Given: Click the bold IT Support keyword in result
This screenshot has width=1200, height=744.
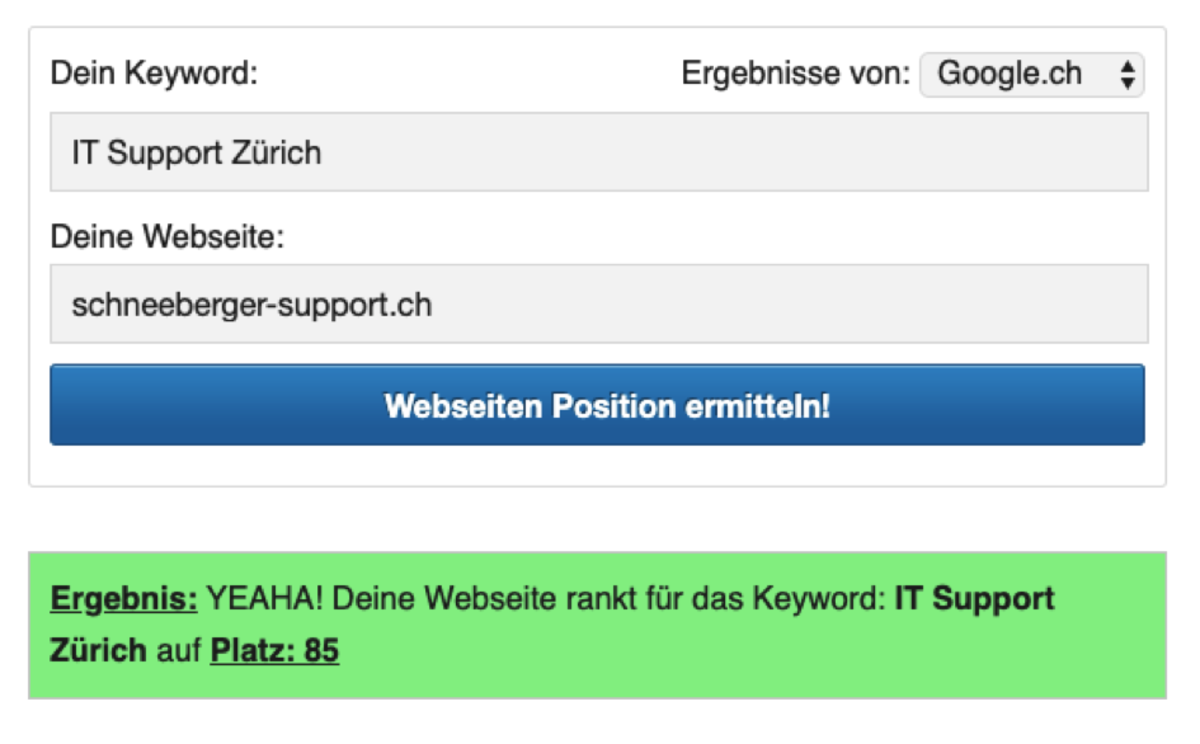Looking at the screenshot, I should (974, 599).
